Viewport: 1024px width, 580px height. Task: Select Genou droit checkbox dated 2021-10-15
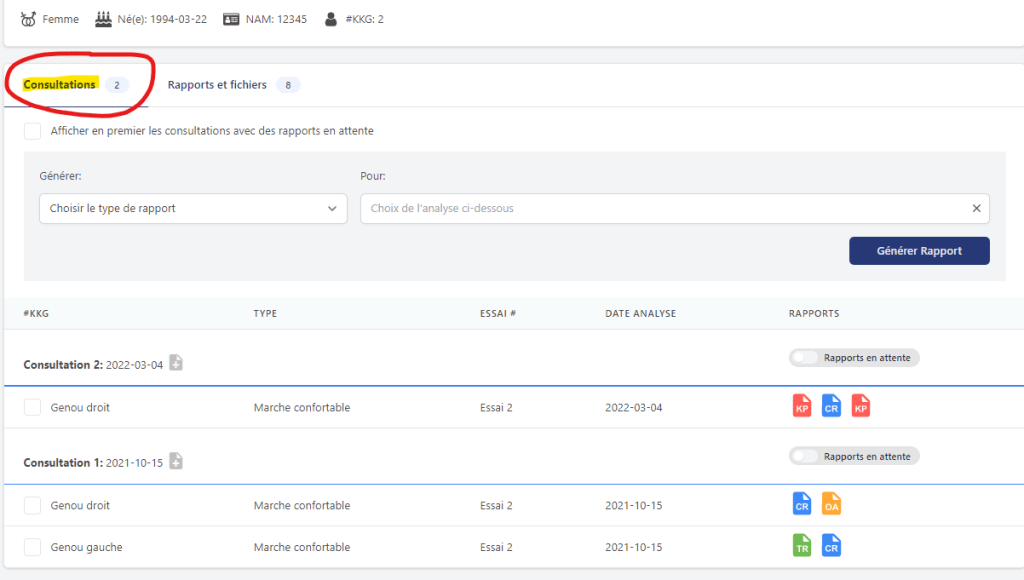(33, 505)
